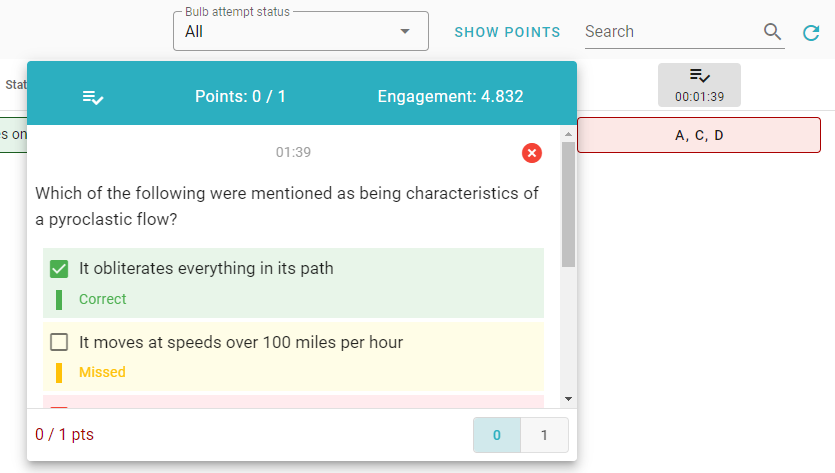835x473 pixels.
Task: Click the magnifying glass search icon
Action: (x=772, y=32)
